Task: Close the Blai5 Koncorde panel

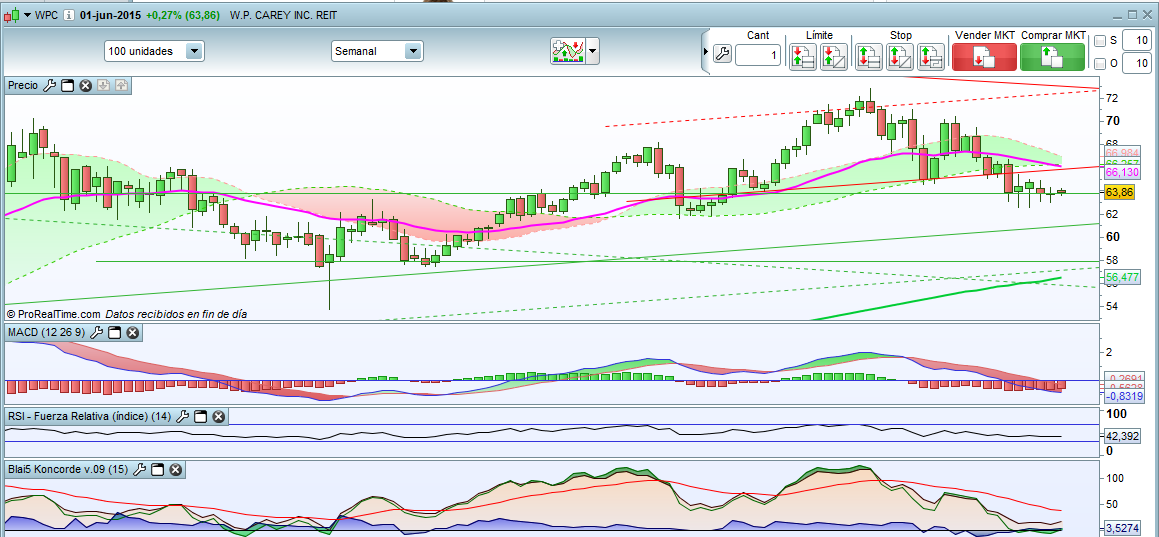Action: (175, 469)
